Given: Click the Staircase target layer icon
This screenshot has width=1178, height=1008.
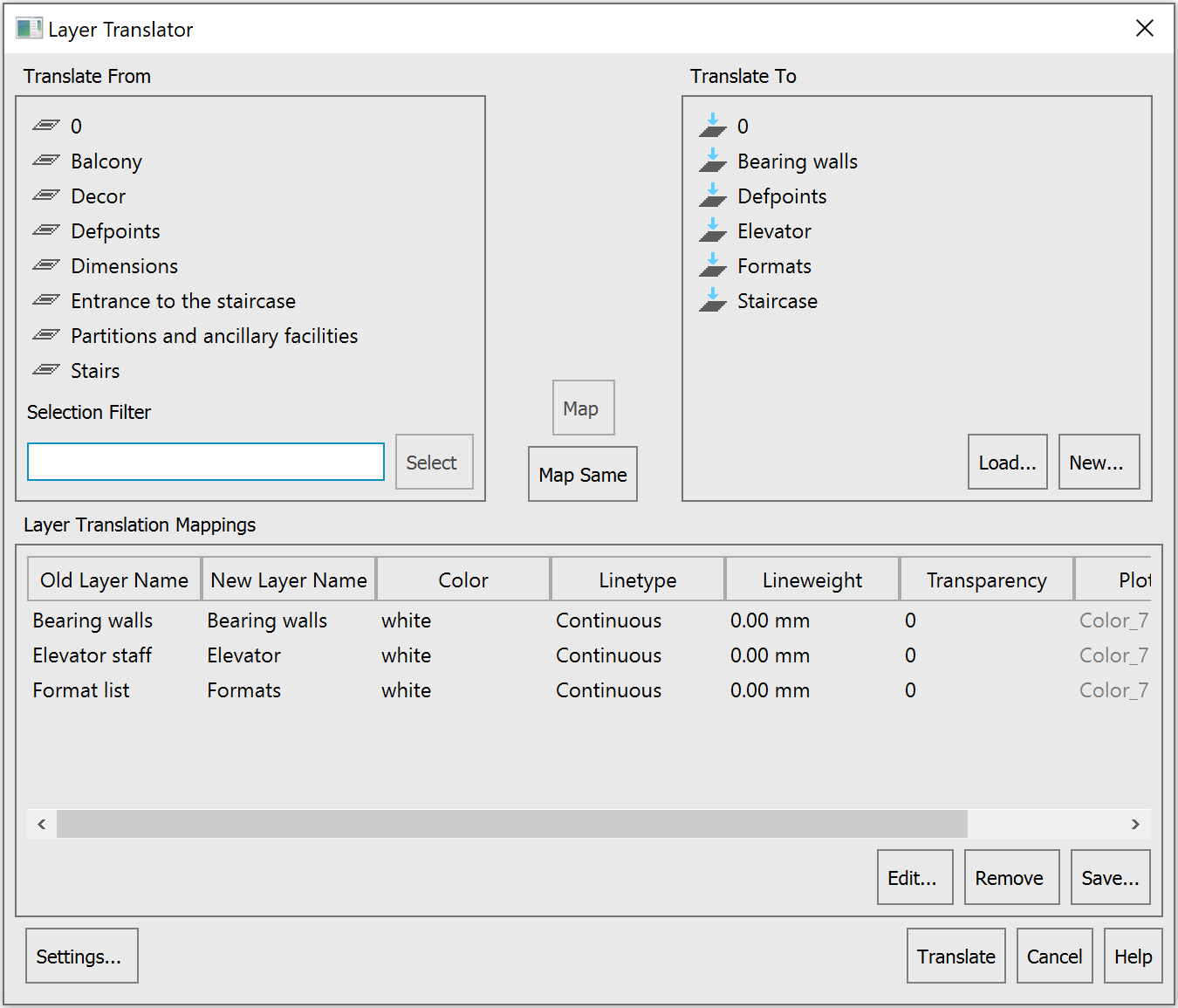Looking at the screenshot, I should 713,300.
